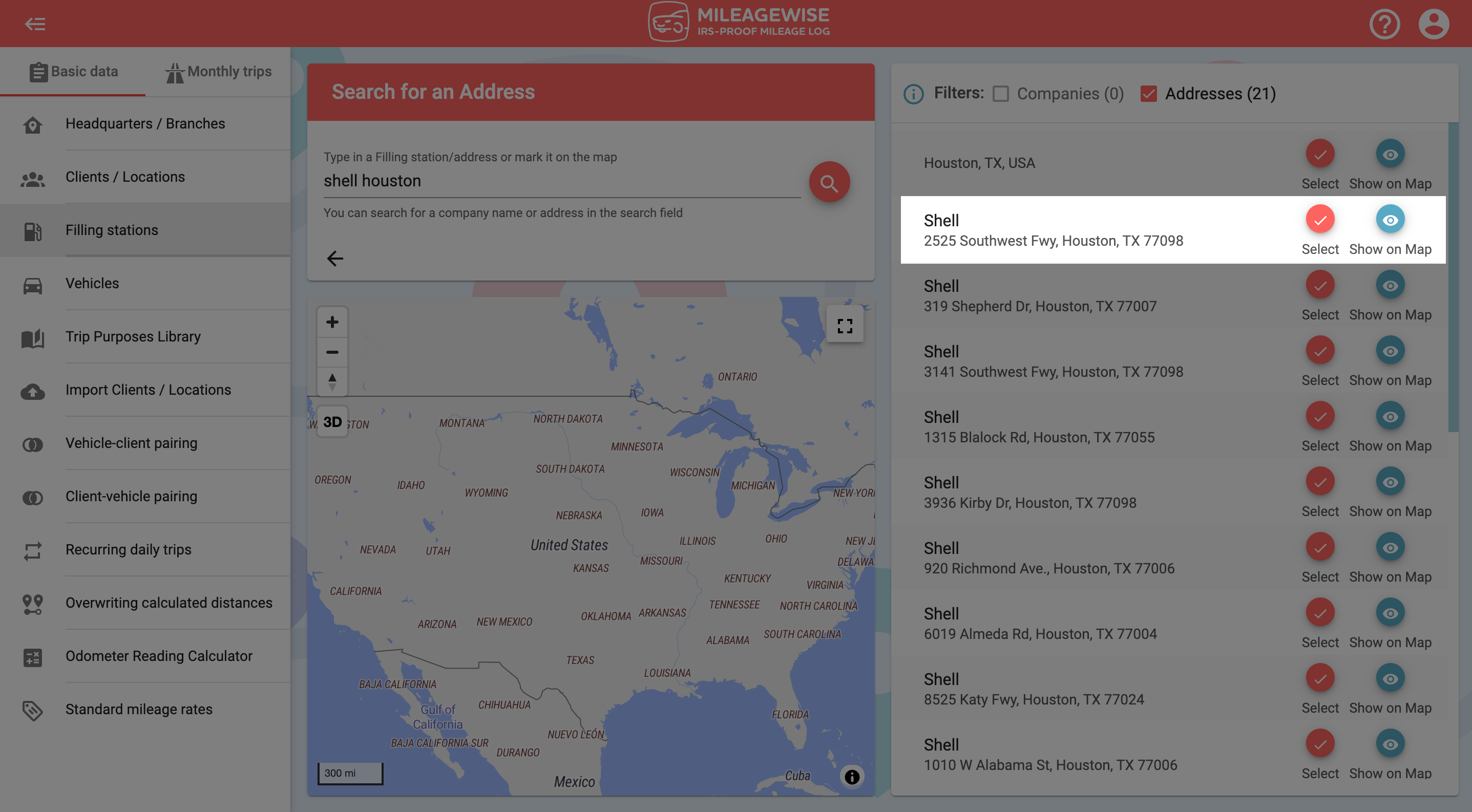Screen dimensions: 1472x812
Task: Show Shell 2525 Southwest Fwy on map
Action: click(x=1390, y=220)
